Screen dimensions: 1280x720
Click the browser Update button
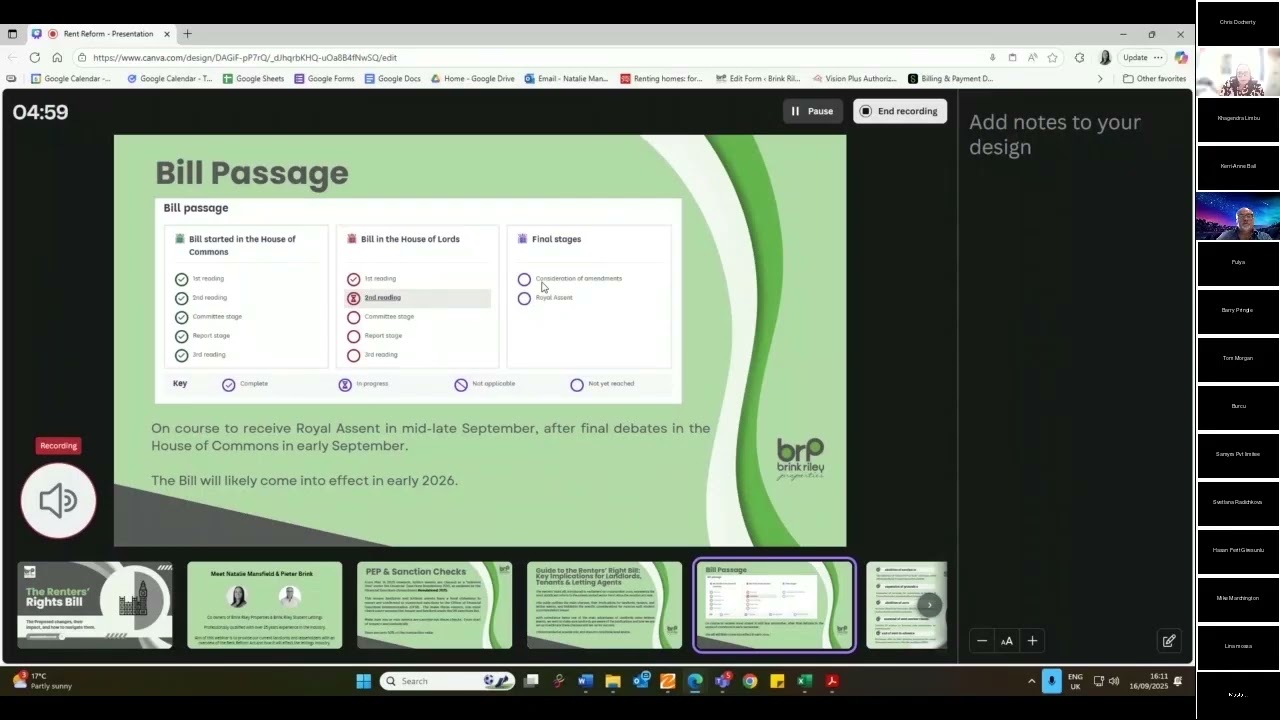click(x=1135, y=58)
